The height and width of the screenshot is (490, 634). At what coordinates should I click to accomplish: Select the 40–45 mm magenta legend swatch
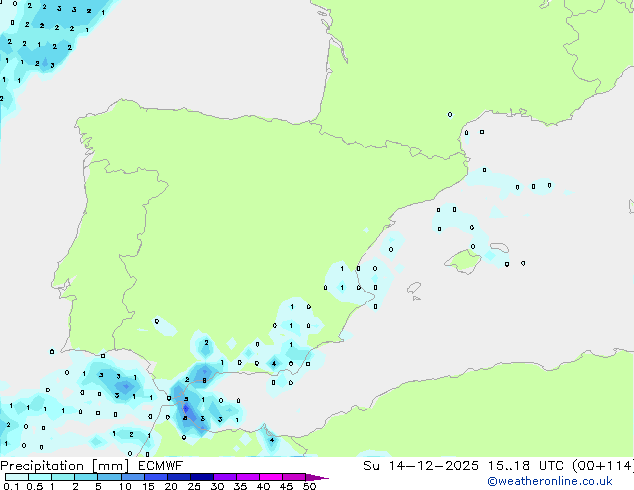(x=271, y=477)
